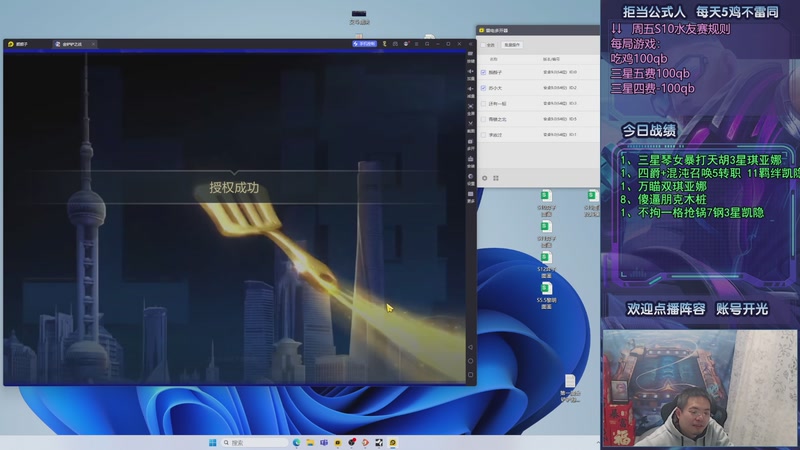Open File Explorer from the taskbar

pos(310,442)
